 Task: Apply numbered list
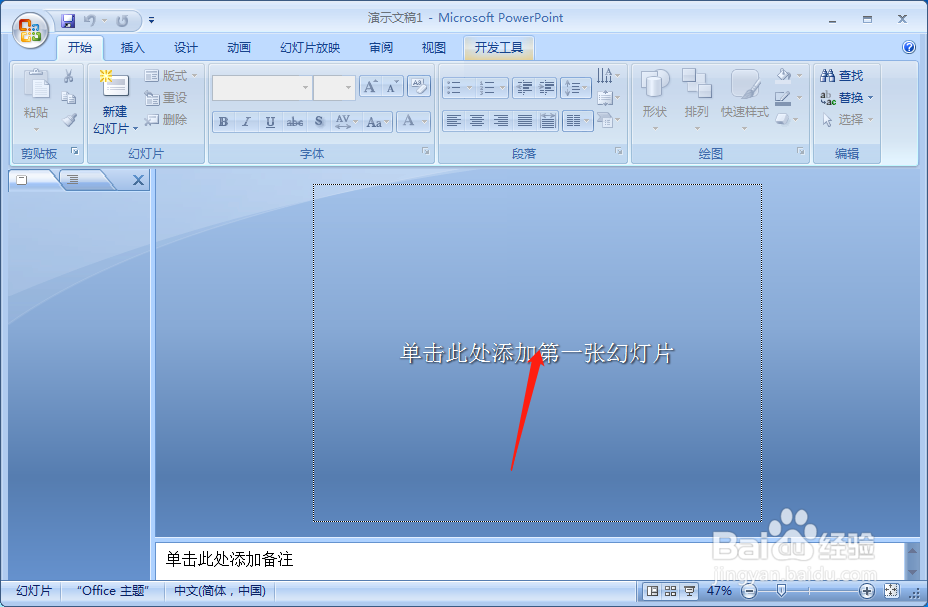pos(492,88)
